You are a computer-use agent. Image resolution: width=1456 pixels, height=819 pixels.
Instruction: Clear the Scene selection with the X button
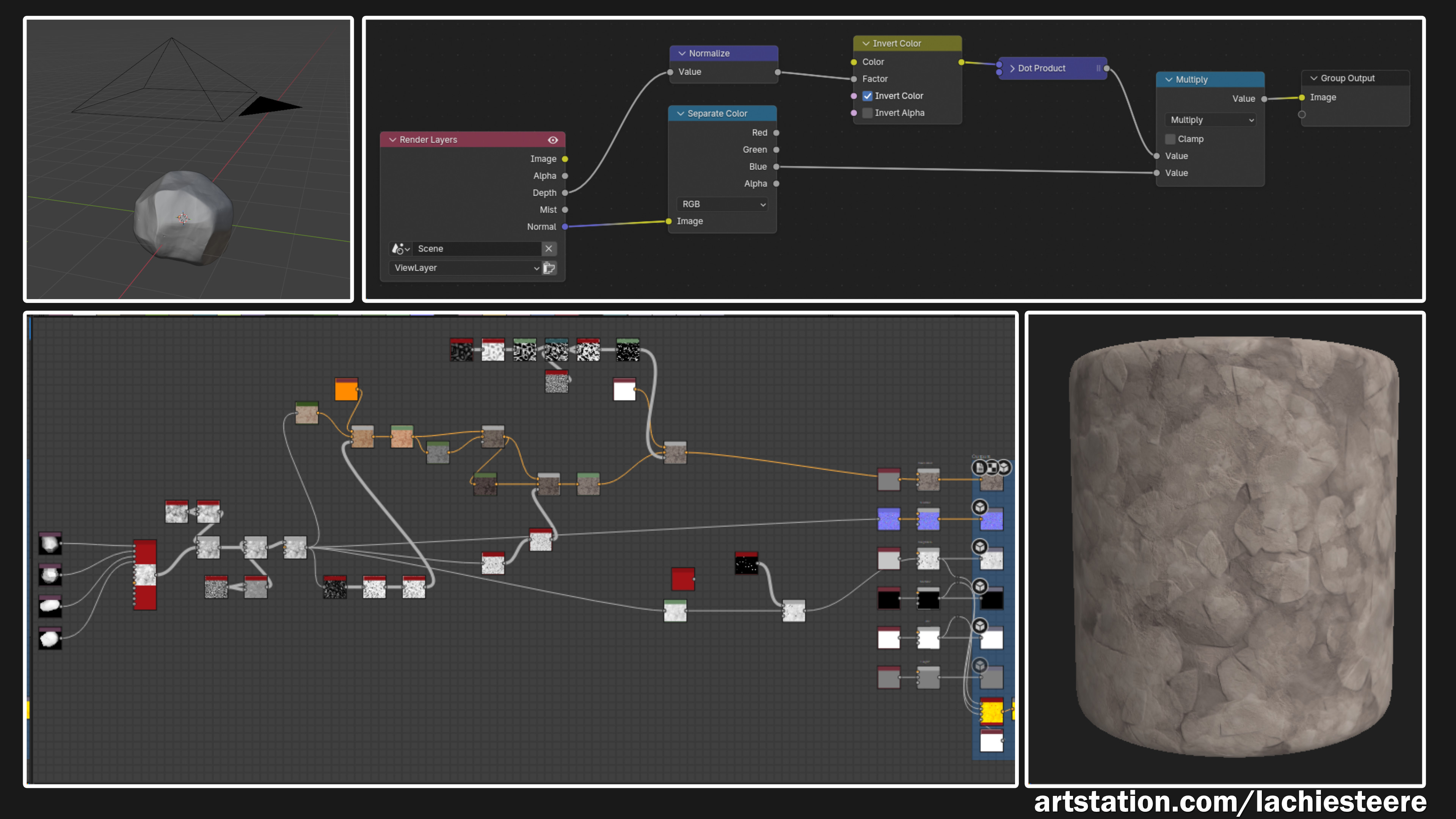(x=549, y=248)
